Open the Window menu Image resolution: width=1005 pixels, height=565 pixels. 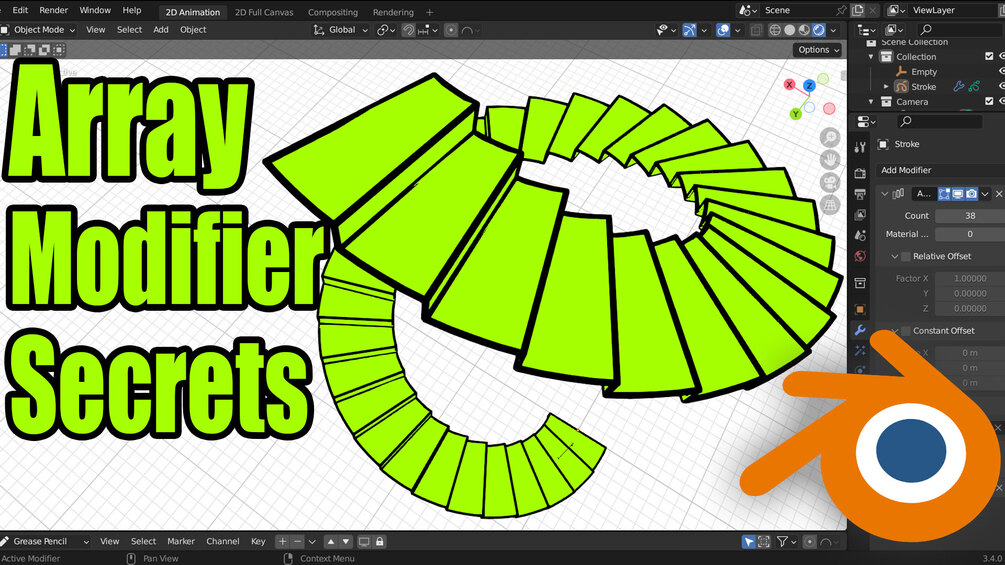(95, 10)
